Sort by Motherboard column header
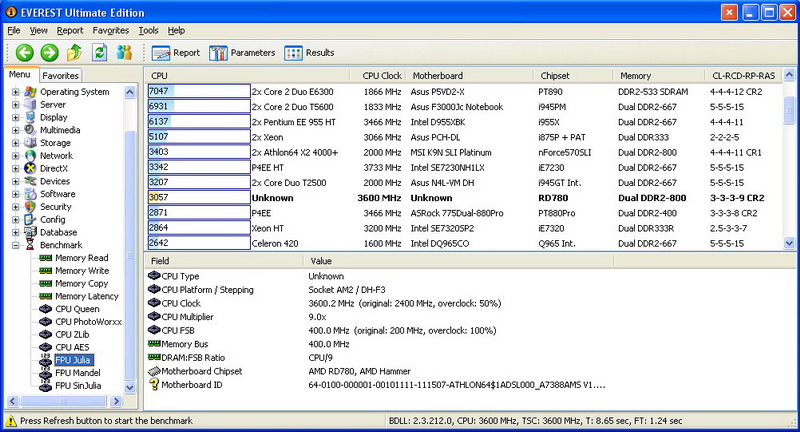Image resolution: width=800 pixels, height=432 pixels. click(x=469, y=75)
